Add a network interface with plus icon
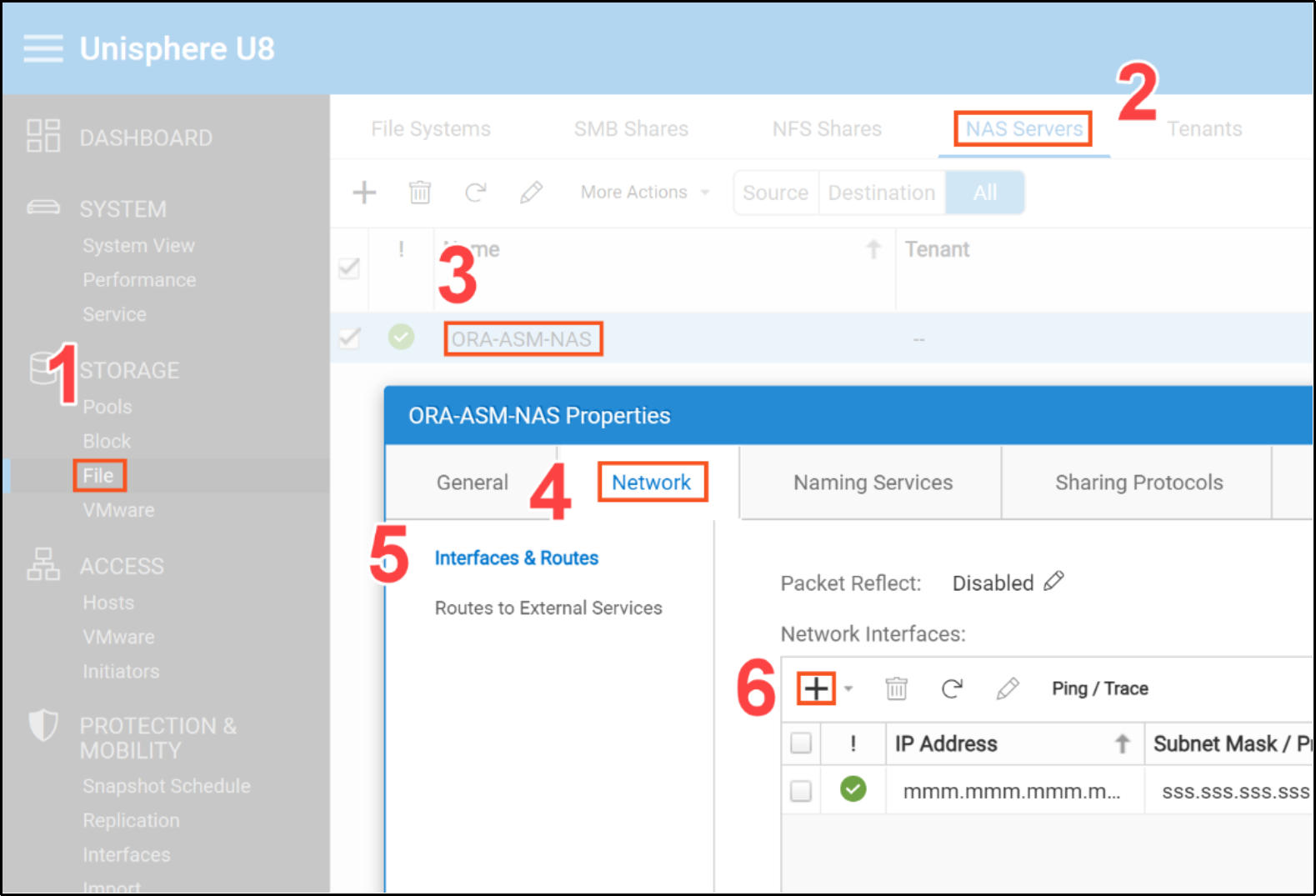The width and height of the screenshot is (1316, 896). coord(816,688)
